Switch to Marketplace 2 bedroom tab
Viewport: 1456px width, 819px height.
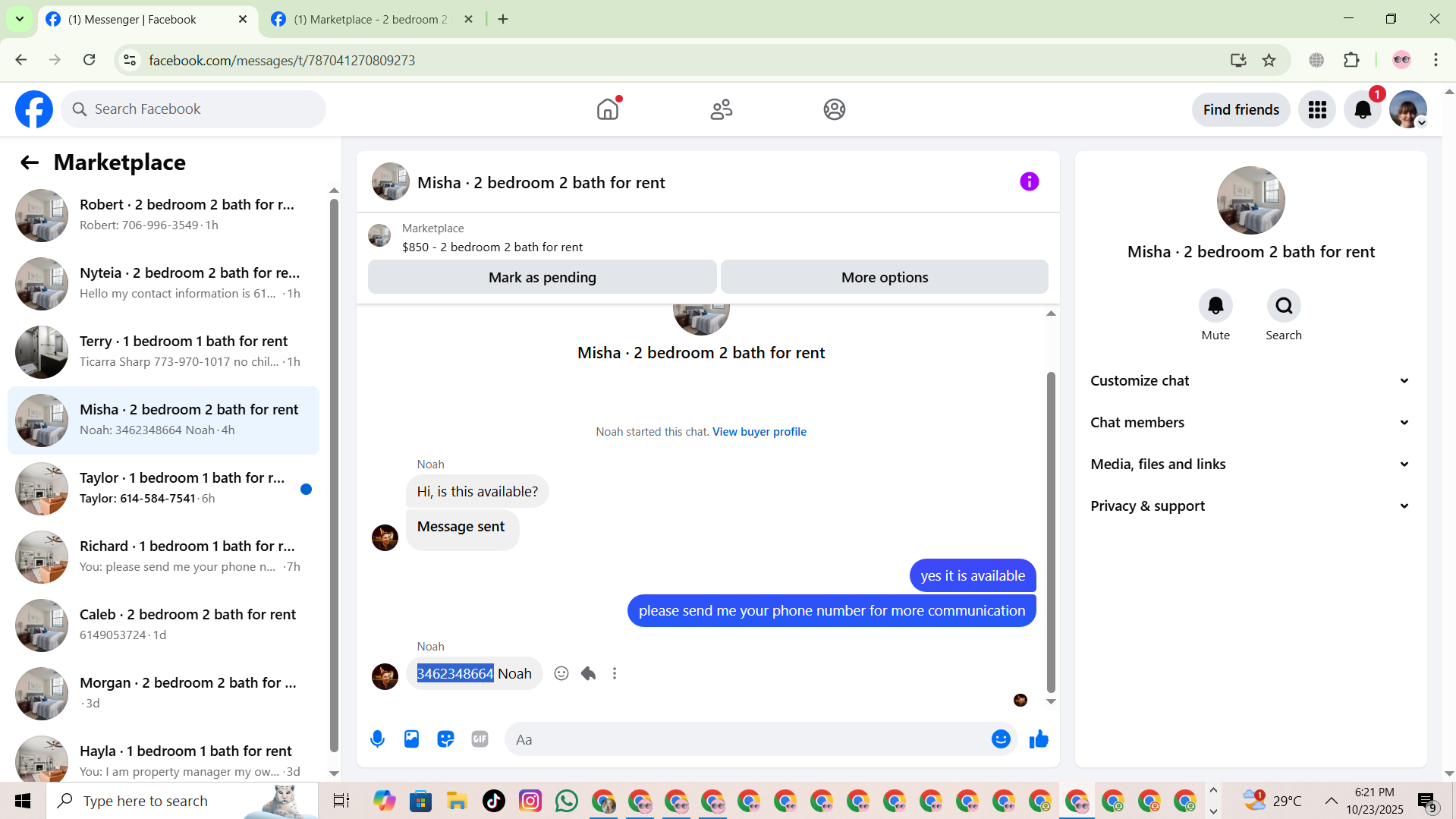pyautogui.click(x=372, y=19)
